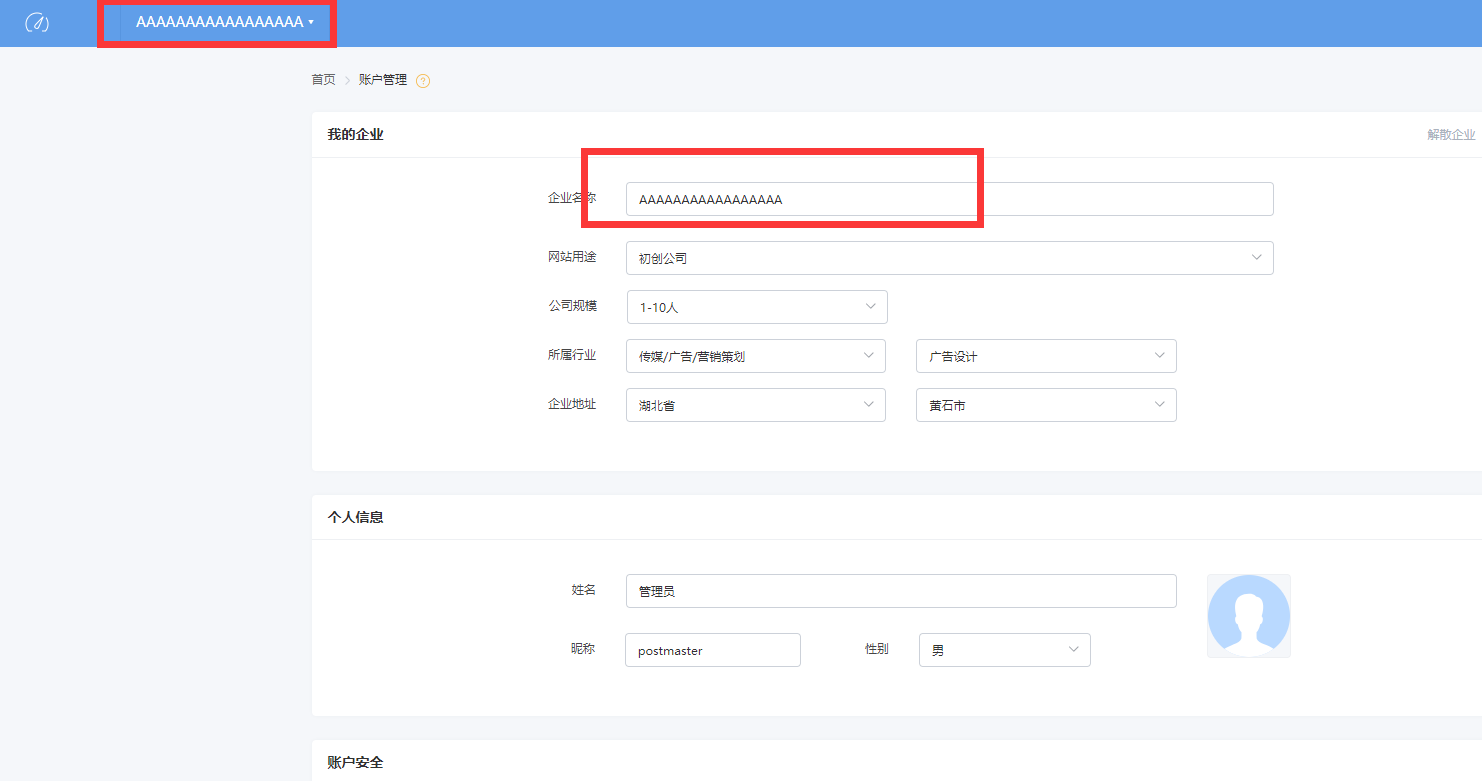This screenshot has height=781, width=1482.
Task: Go to 首页 in the breadcrumb
Action: (x=323, y=80)
